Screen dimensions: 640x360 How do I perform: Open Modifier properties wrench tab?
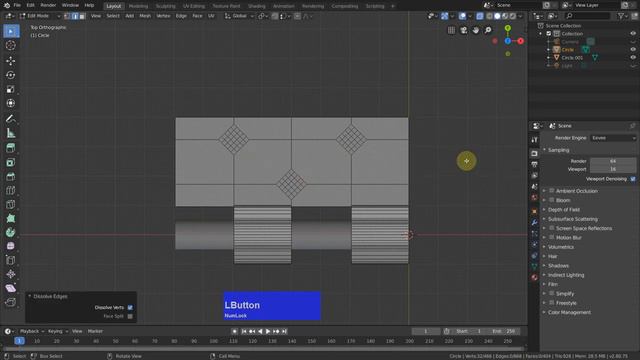[x=534, y=222]
